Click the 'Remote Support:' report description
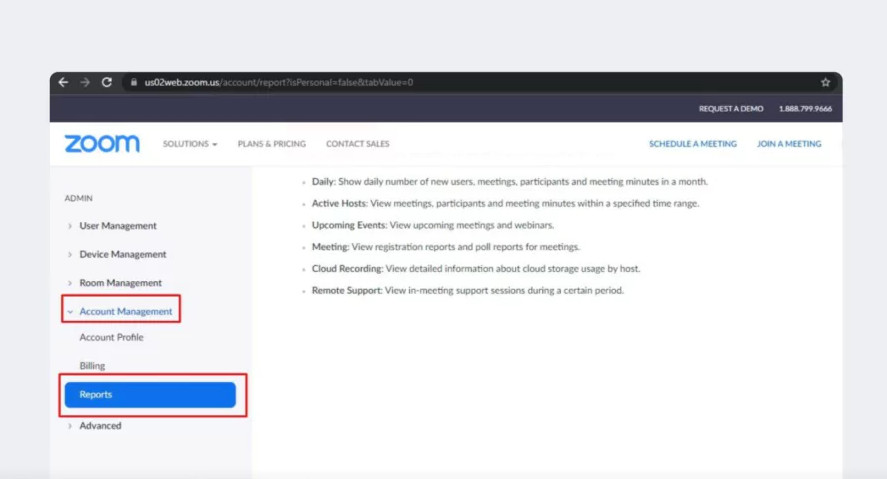887x479 pixels. pos(468,290)
